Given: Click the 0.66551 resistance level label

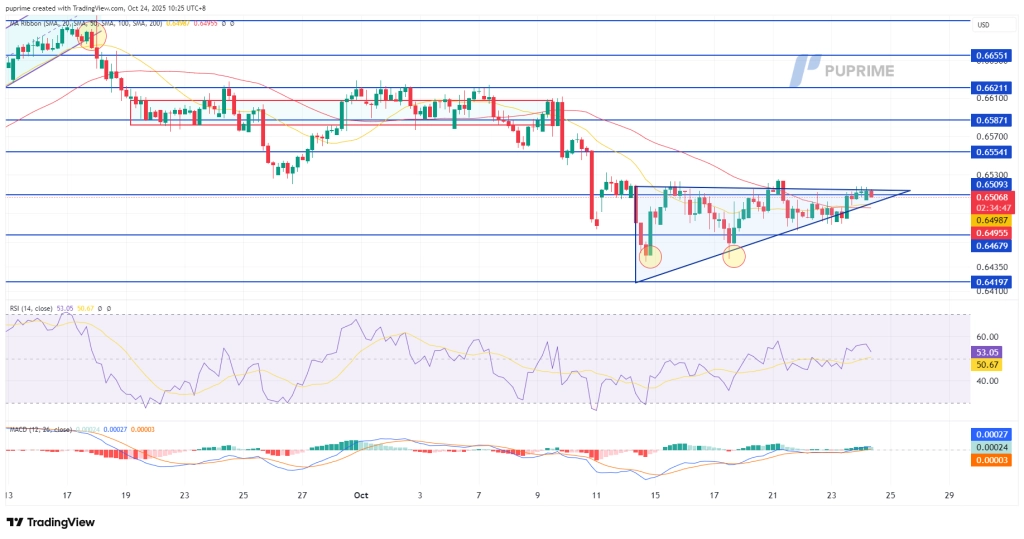Looking at the screenshot, I should pyautogui.click(x=994, y=56).
